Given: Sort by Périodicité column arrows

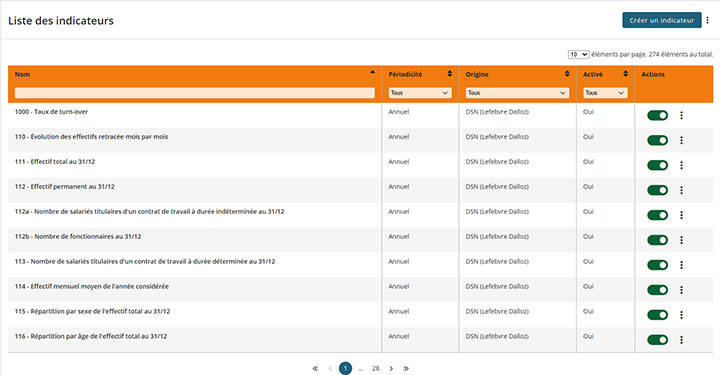Looking at the screenshot, I should pos(450,73).
